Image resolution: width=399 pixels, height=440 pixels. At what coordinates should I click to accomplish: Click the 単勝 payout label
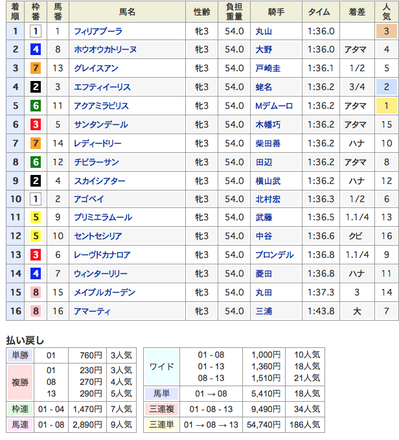pos(20,355)
